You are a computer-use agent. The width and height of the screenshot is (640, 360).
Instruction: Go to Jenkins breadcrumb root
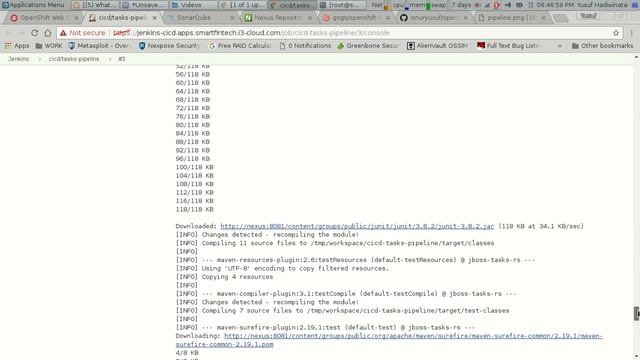click(x=18, y=59)
